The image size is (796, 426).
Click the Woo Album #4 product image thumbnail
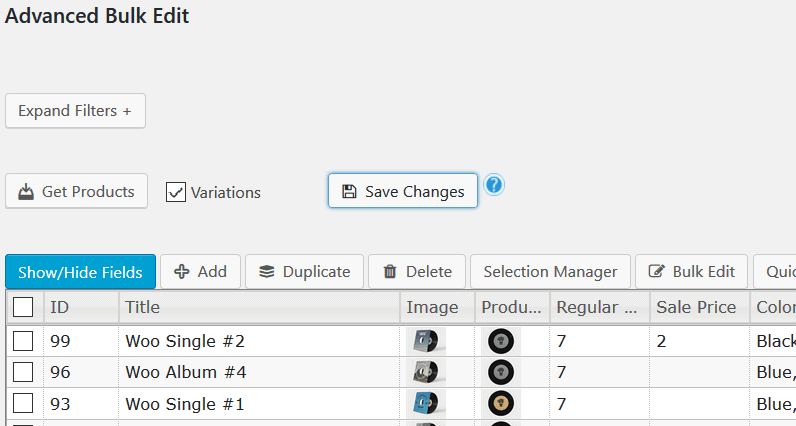425,372
